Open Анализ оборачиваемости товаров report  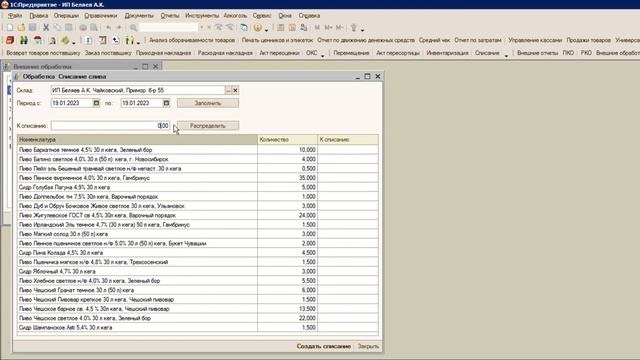click(x=192, y=40)
